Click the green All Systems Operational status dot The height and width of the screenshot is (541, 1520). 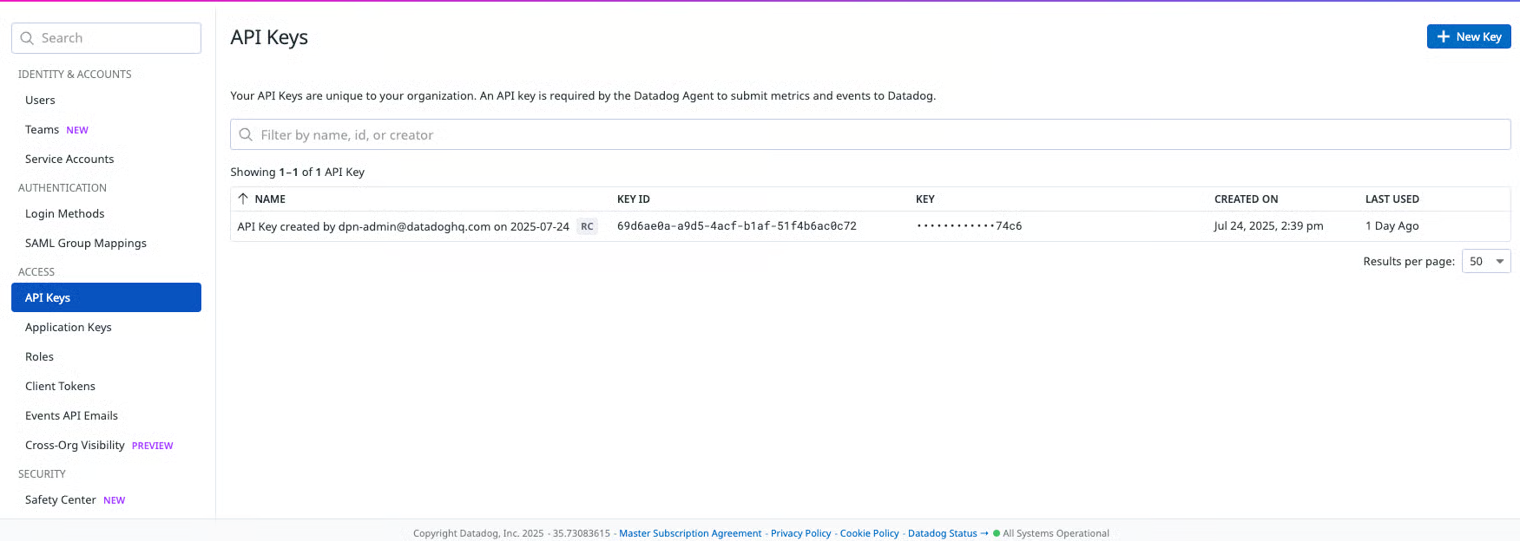click(x=996, y=533)
